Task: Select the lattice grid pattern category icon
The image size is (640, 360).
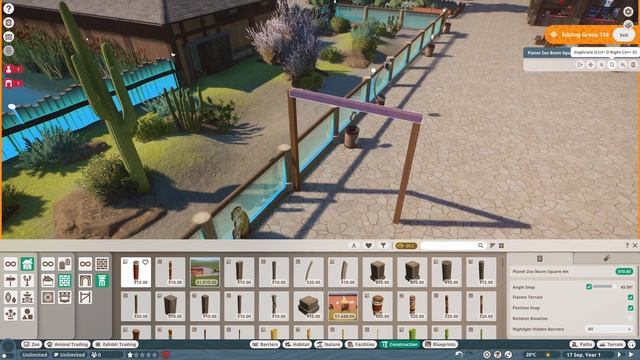Action: (x=102, y=264)
